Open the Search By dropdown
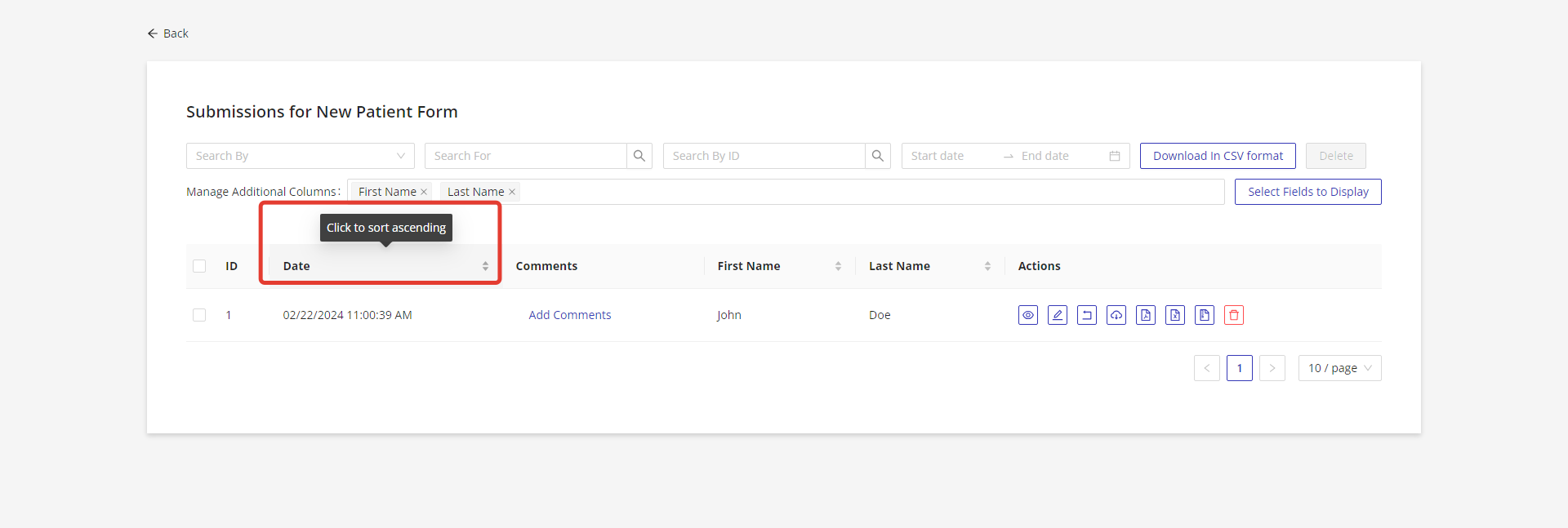The image size is (1568, 528). [x=300, y=156]
